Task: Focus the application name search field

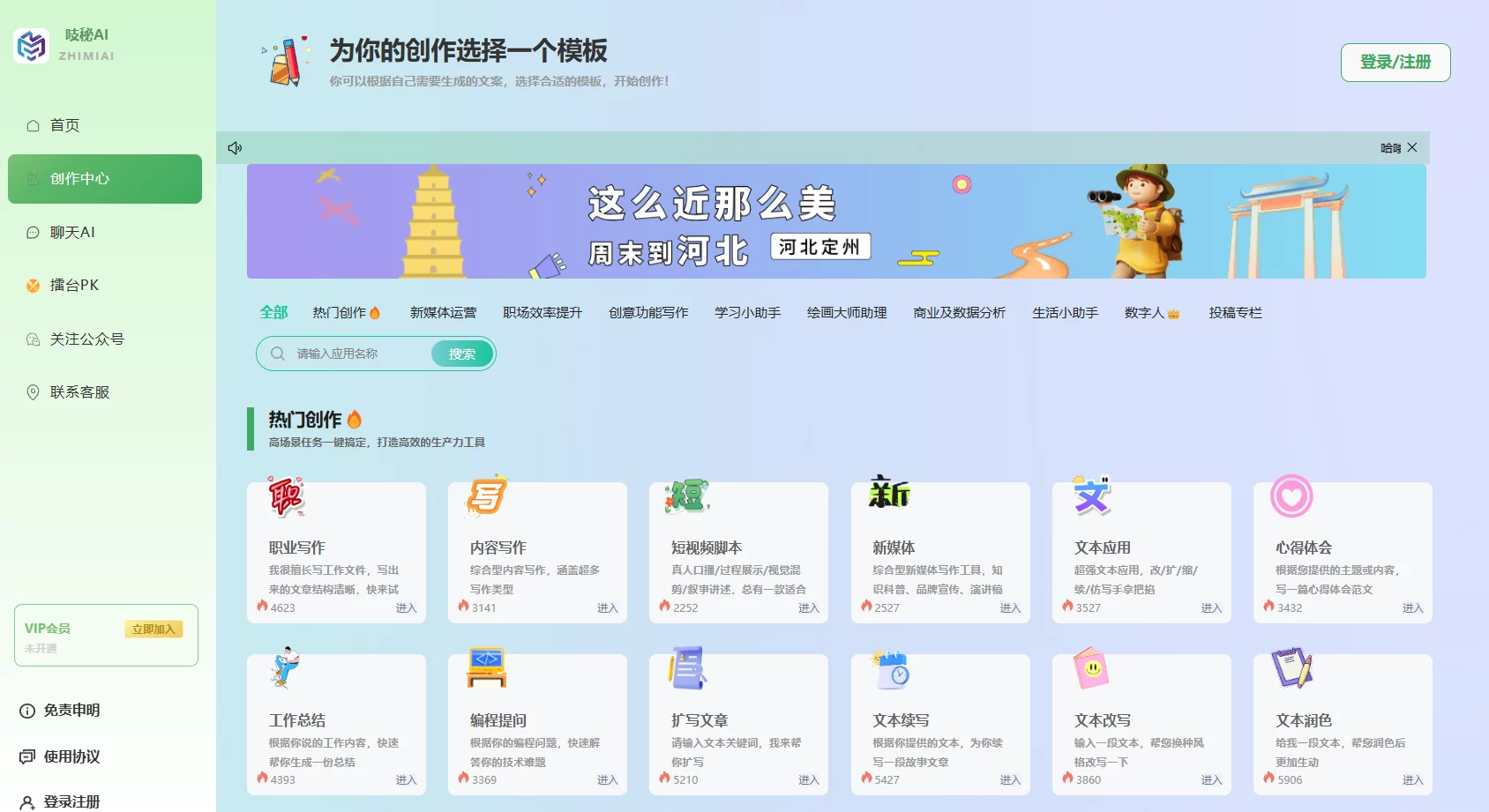Action: point(357,354)
